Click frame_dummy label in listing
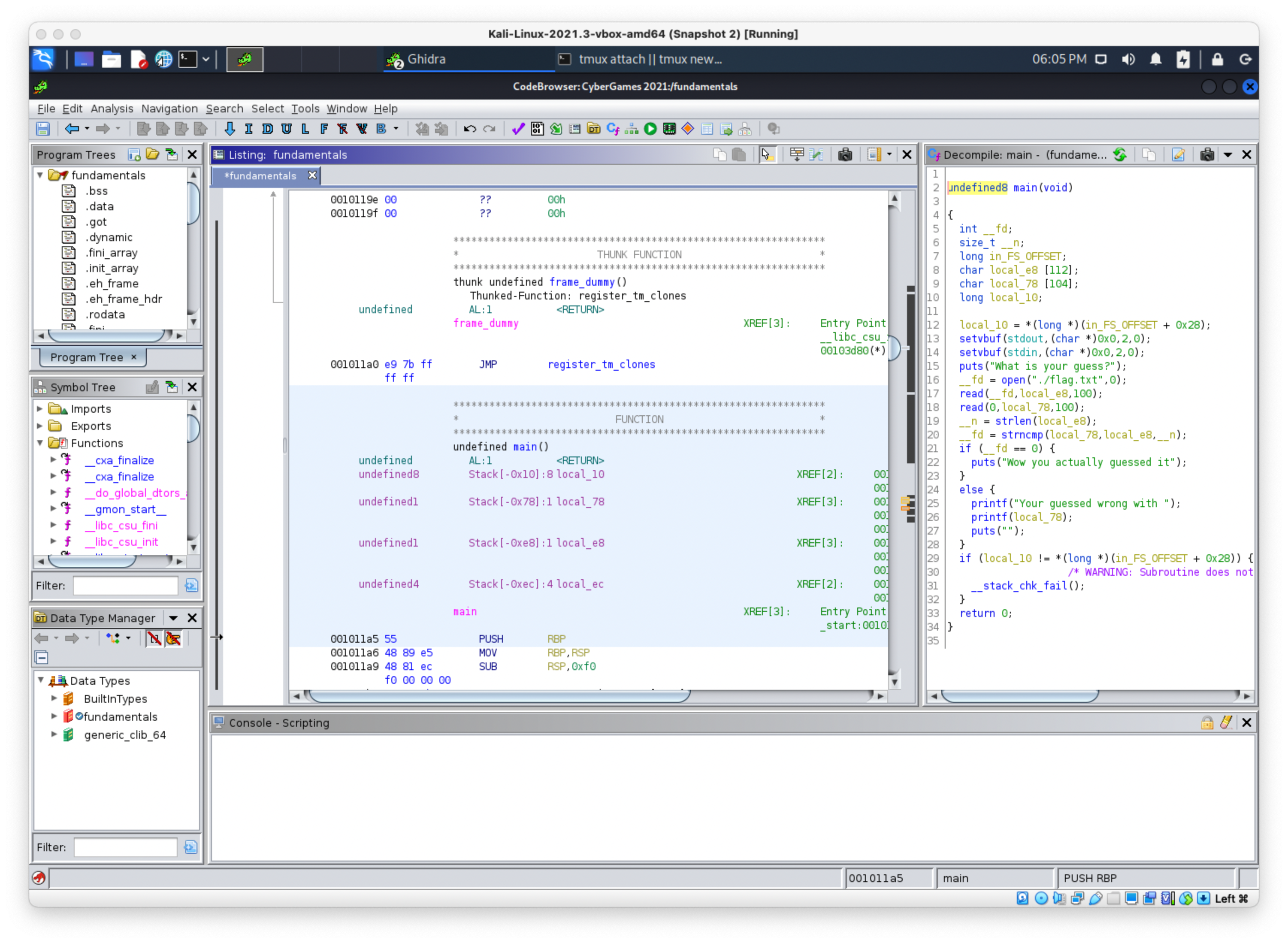This screenshot has width=1288, height=943. coord(486,323)
